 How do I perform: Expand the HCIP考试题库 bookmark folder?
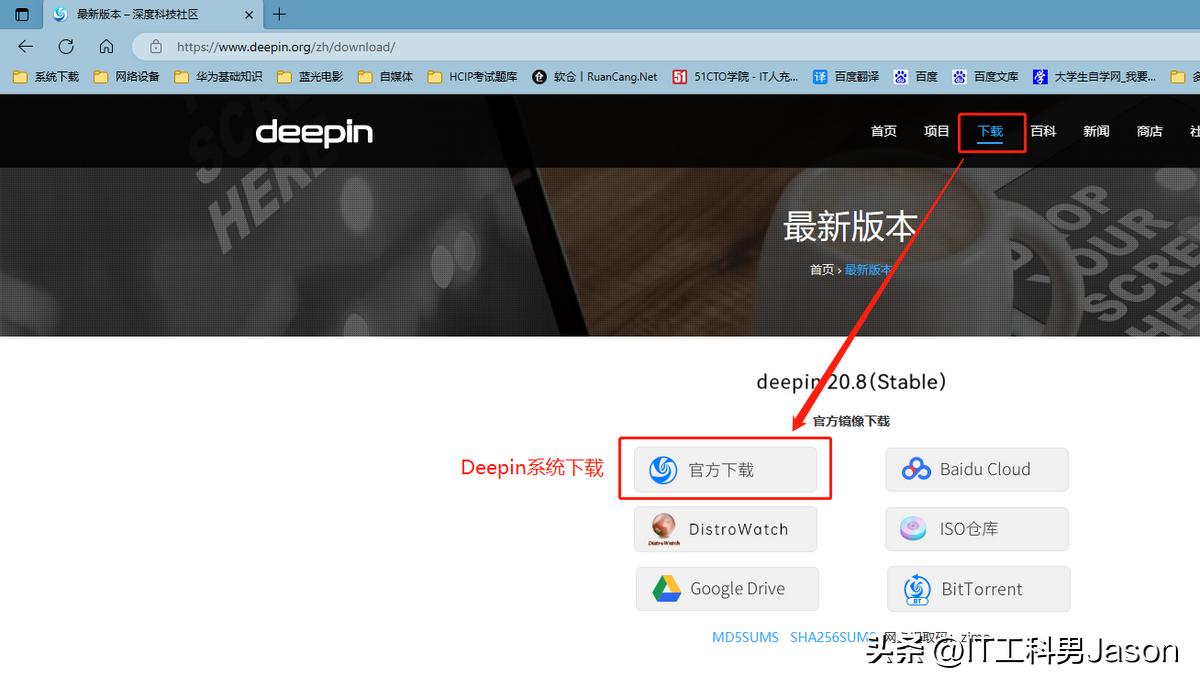point(465,75)
